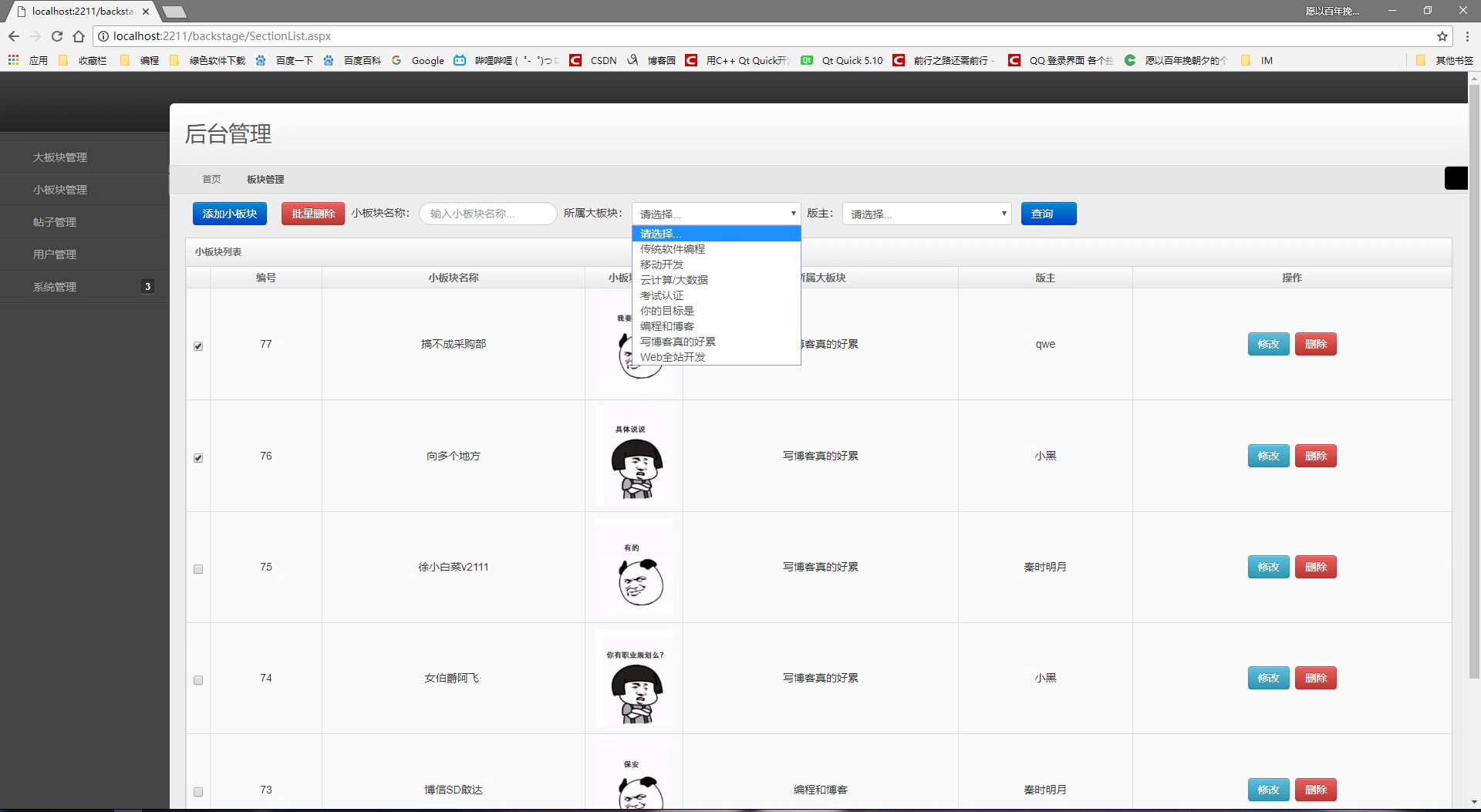
Task: Open the 百度百科 bookmark
Action: [x=352, y=60]
